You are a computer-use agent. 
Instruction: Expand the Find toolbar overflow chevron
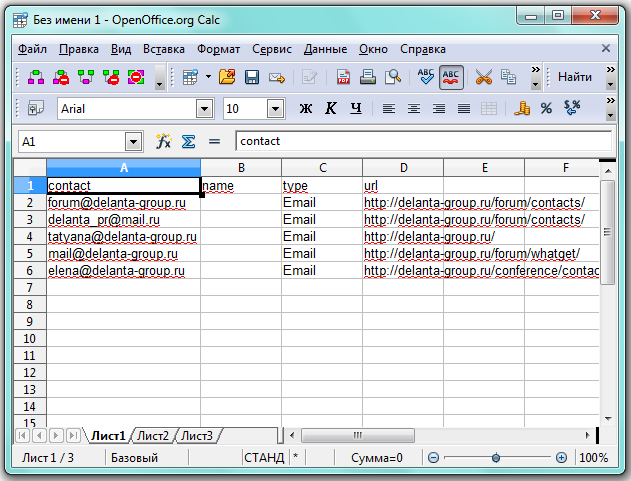610,69
